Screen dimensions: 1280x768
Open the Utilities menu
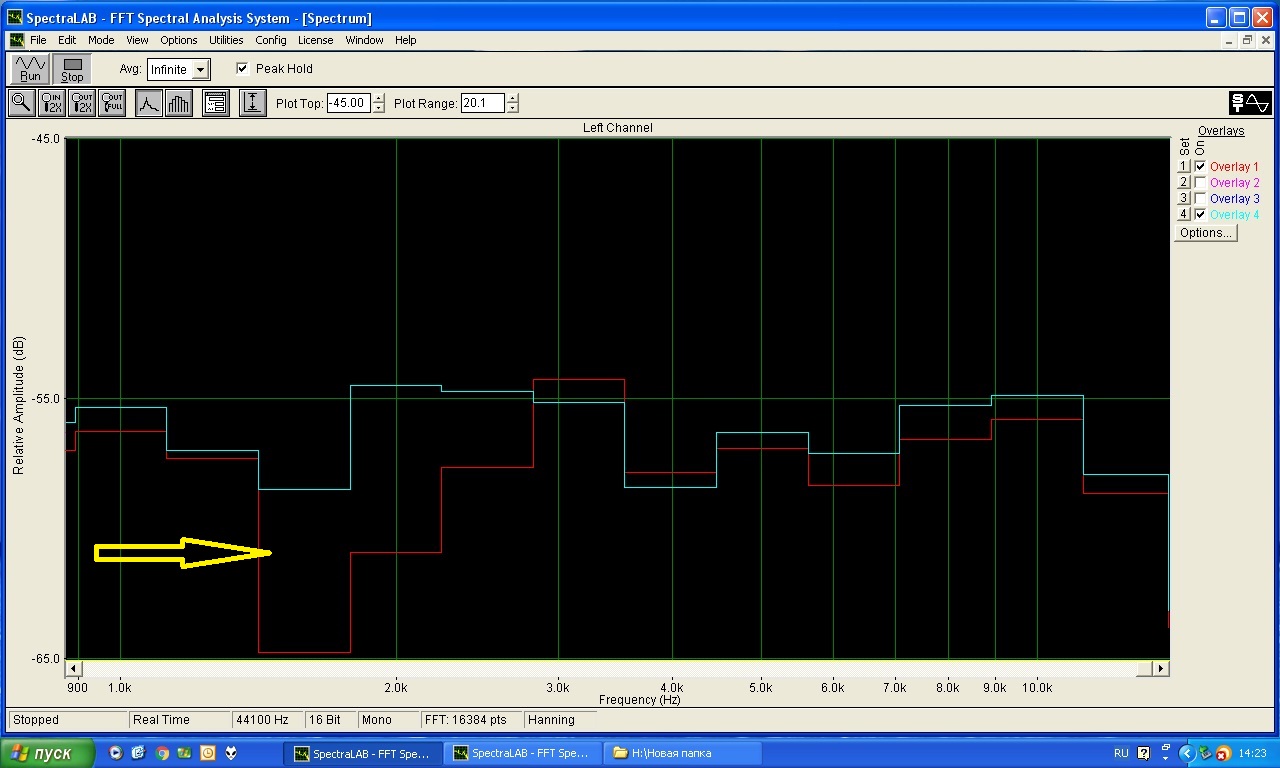(x=226, y=40)
